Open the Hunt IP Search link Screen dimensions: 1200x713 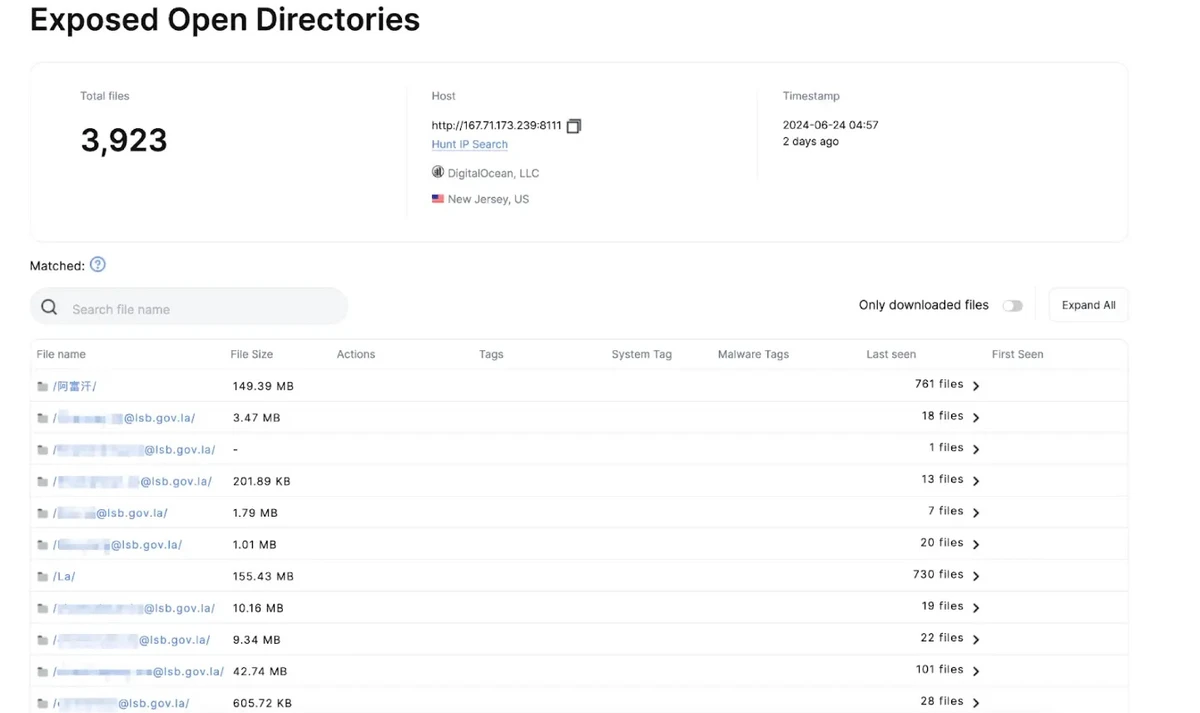(x=469, y=145)
